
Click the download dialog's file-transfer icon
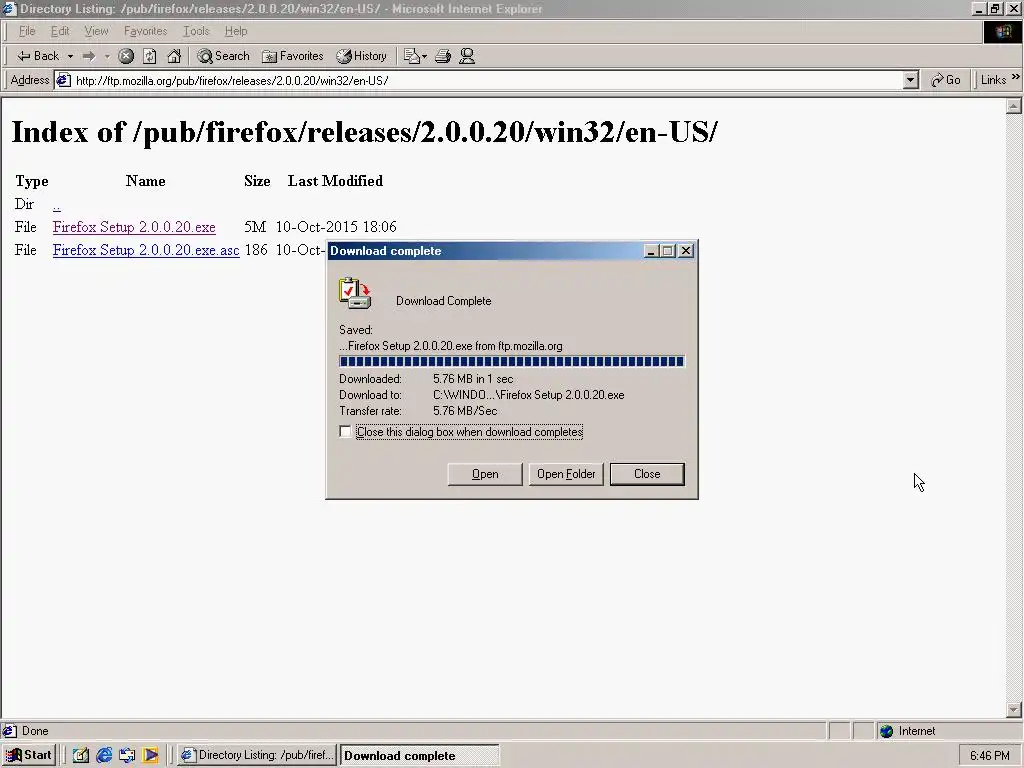pos(355,293)
